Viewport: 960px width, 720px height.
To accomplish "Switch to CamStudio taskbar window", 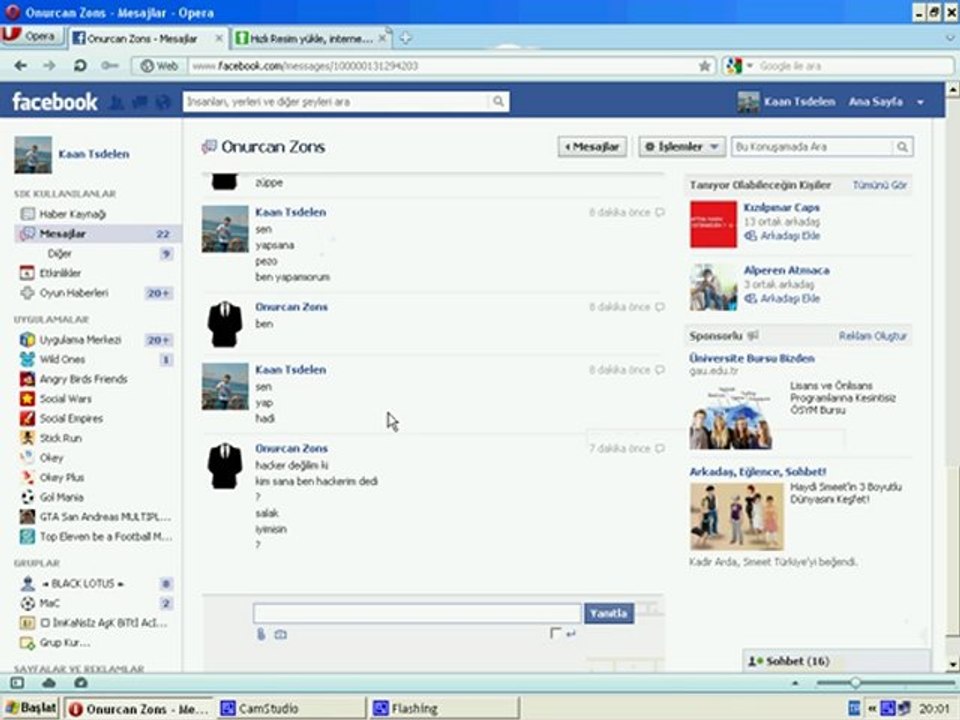I will click(x=291, y=709).
